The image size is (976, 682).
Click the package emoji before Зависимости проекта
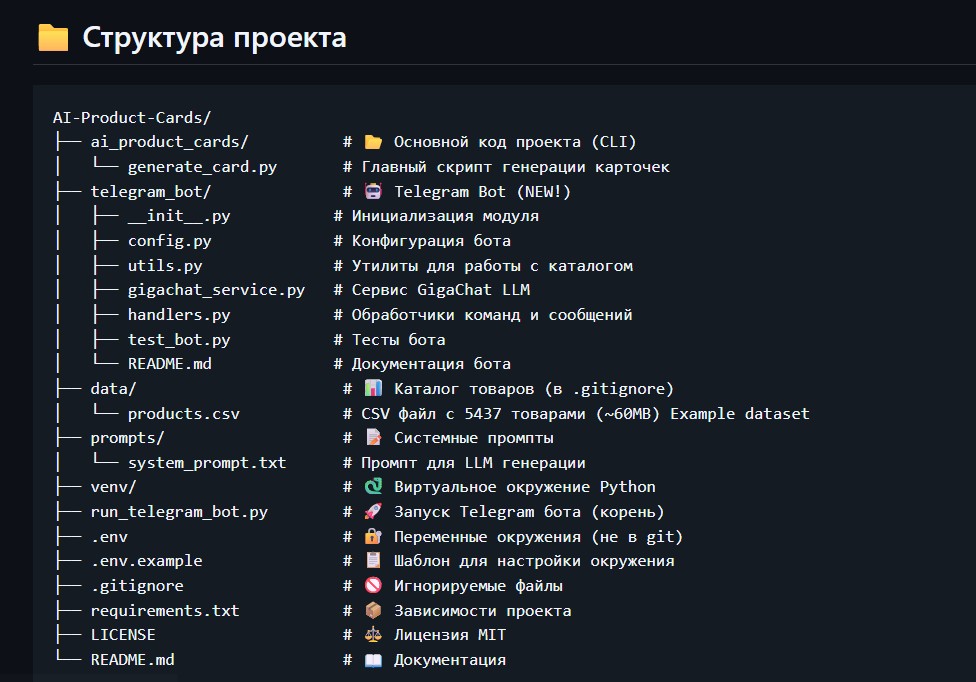point(373,610)
